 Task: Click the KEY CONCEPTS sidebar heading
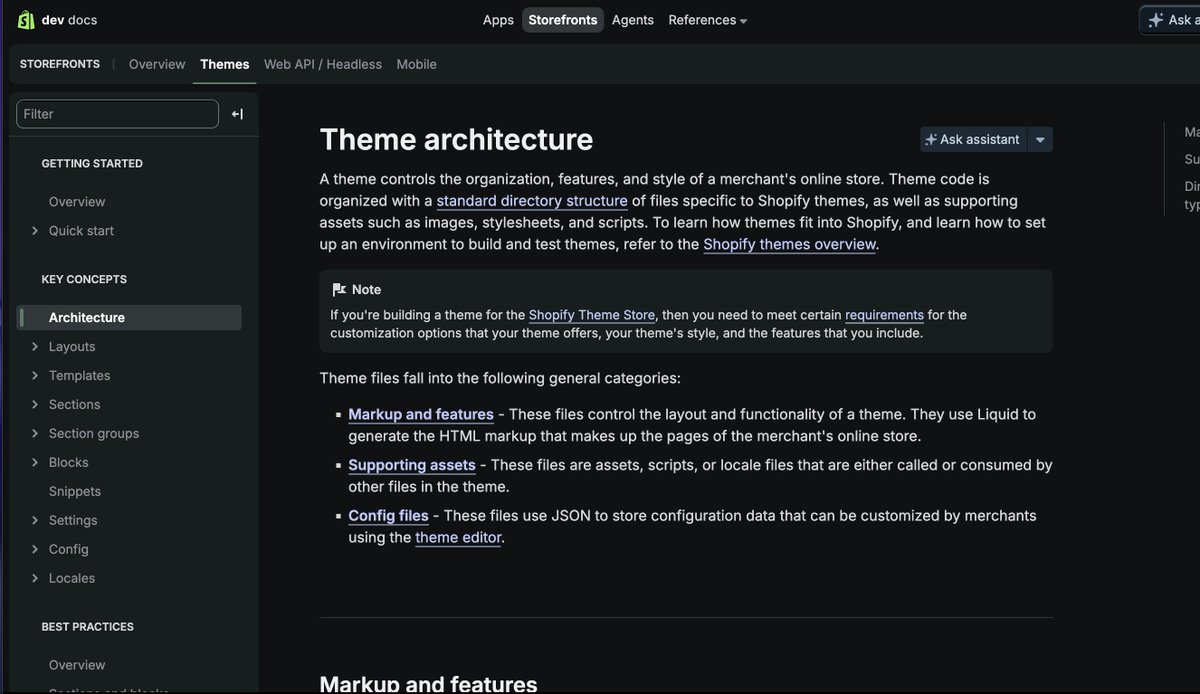click(84, 280)
